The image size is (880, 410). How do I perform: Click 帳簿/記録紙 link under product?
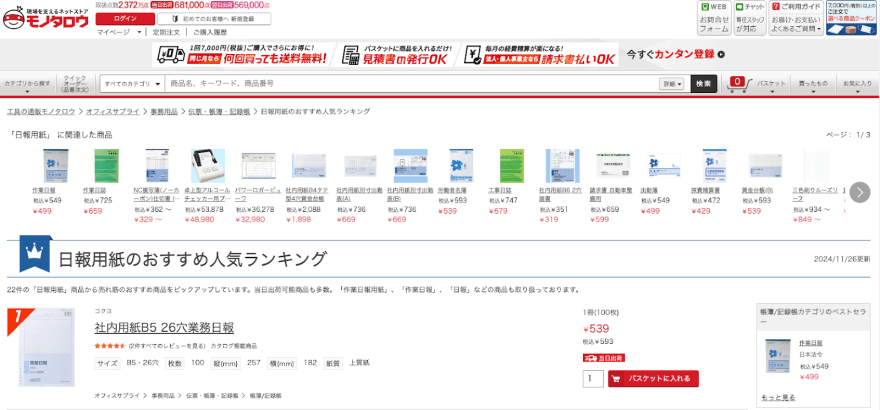265,395
